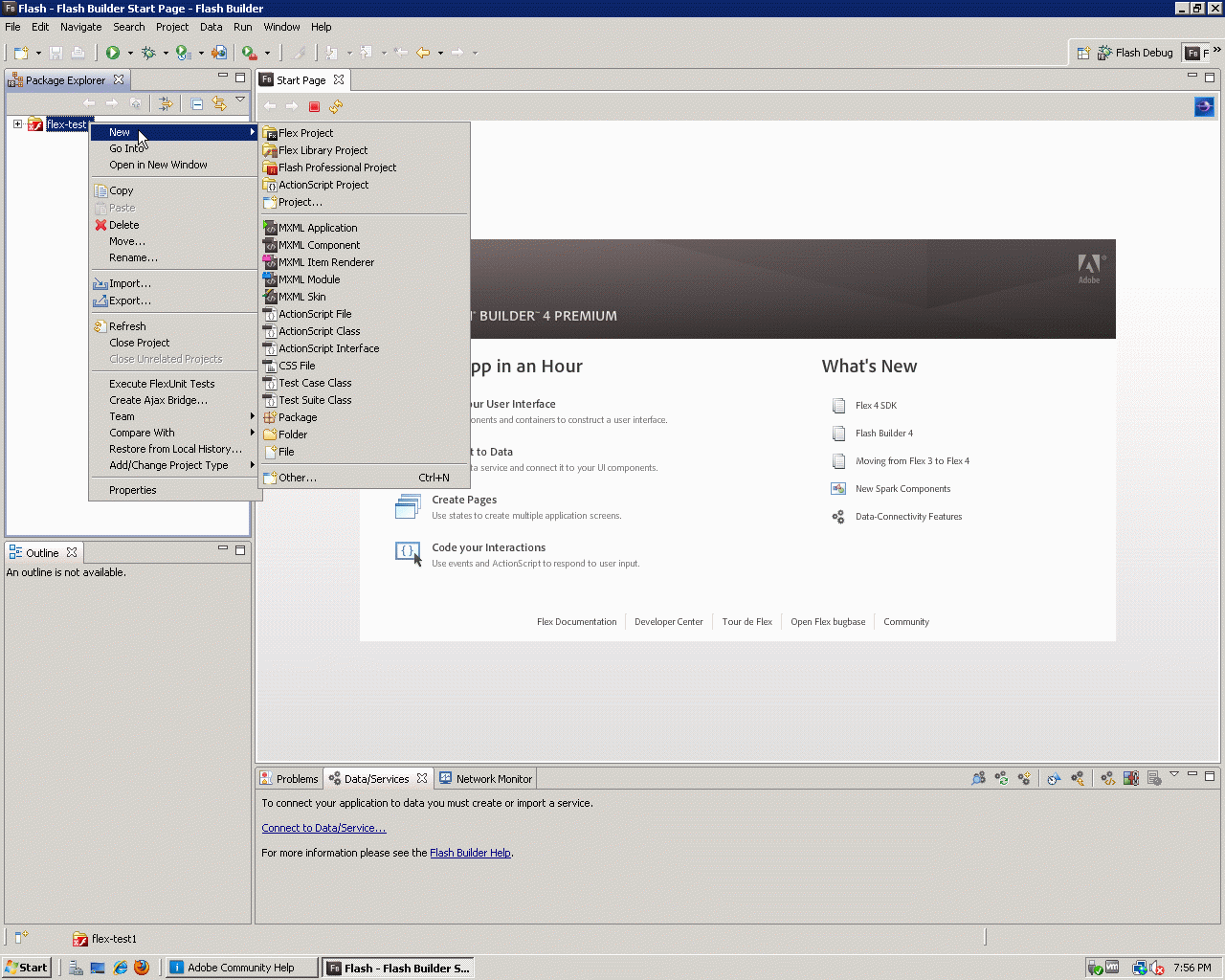Open the Flash Builder Help link

(470, 853)
